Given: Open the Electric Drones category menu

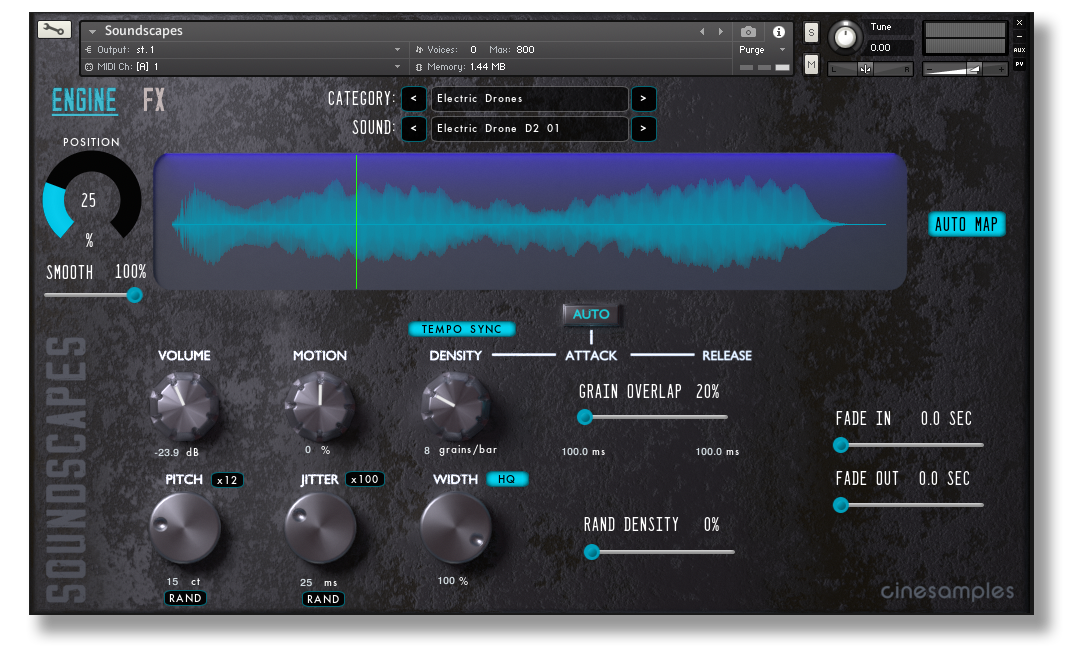Looking at the screenshot, I should click(x=529, y=98).
